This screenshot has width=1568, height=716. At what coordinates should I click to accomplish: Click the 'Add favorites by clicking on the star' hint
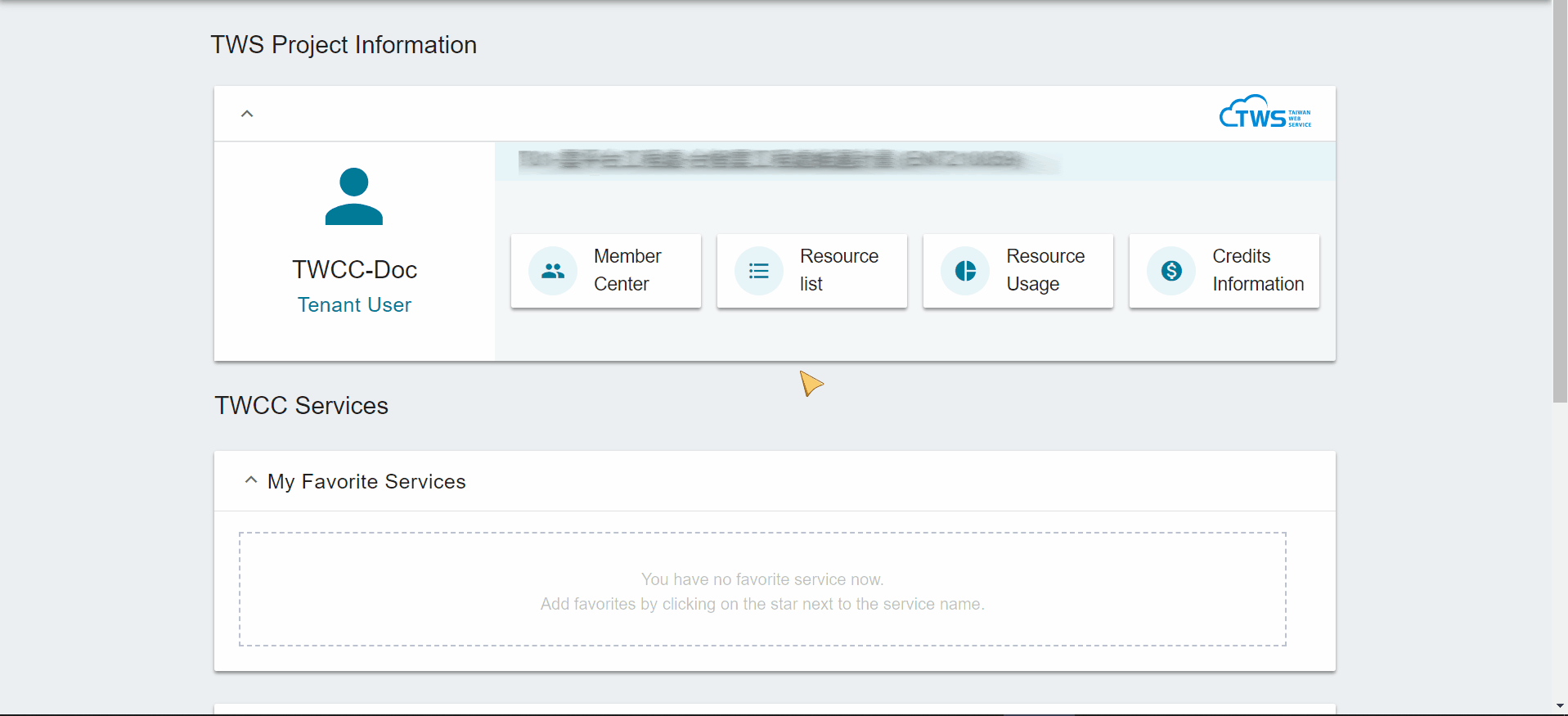(762, 604)
